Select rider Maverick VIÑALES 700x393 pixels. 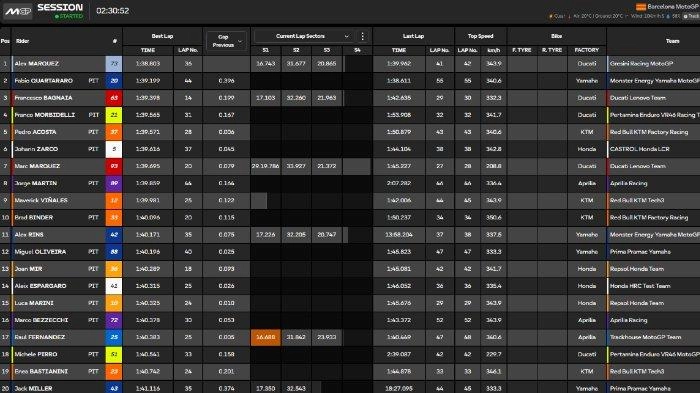coord(41,201)
